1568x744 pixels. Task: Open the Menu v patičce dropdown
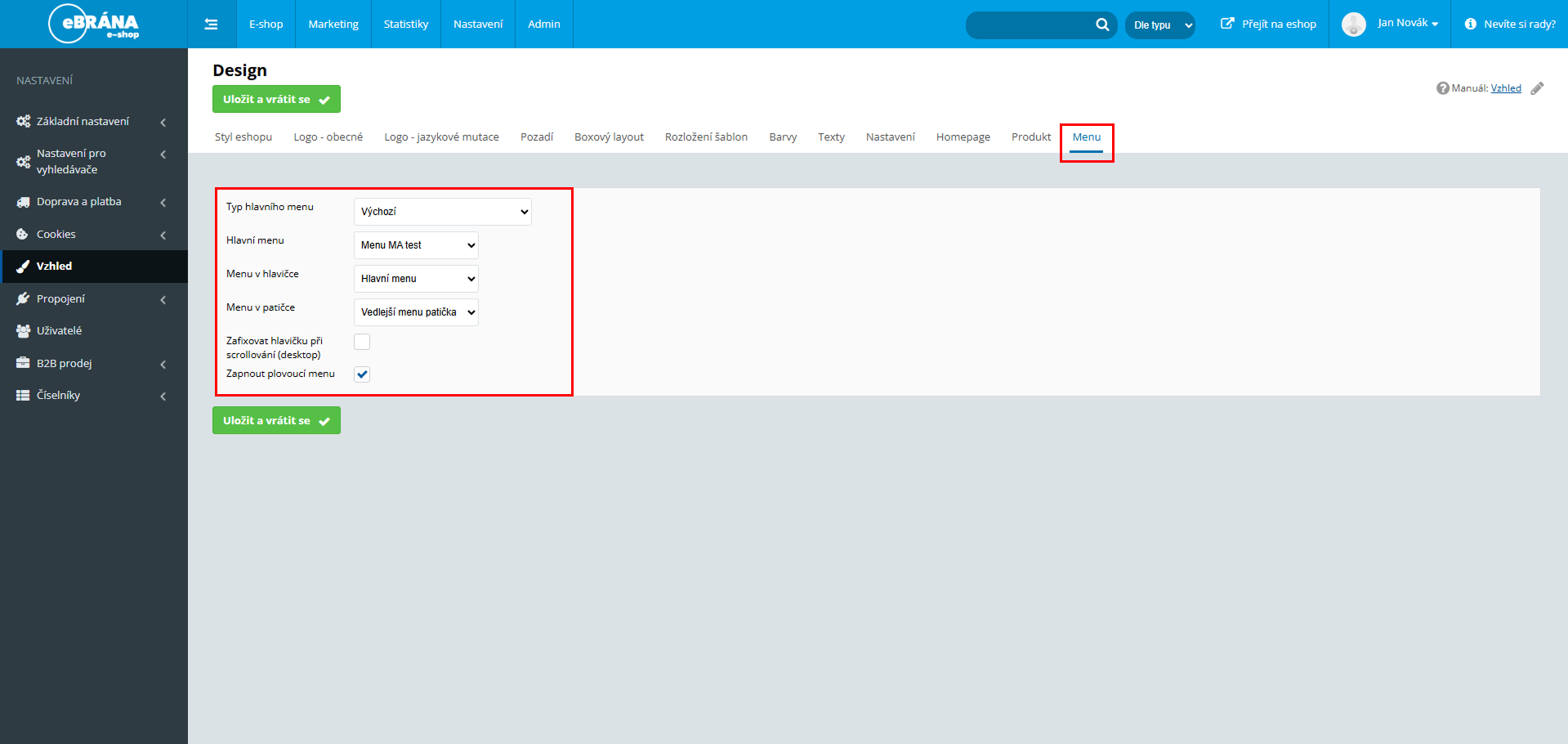(416, 312)
